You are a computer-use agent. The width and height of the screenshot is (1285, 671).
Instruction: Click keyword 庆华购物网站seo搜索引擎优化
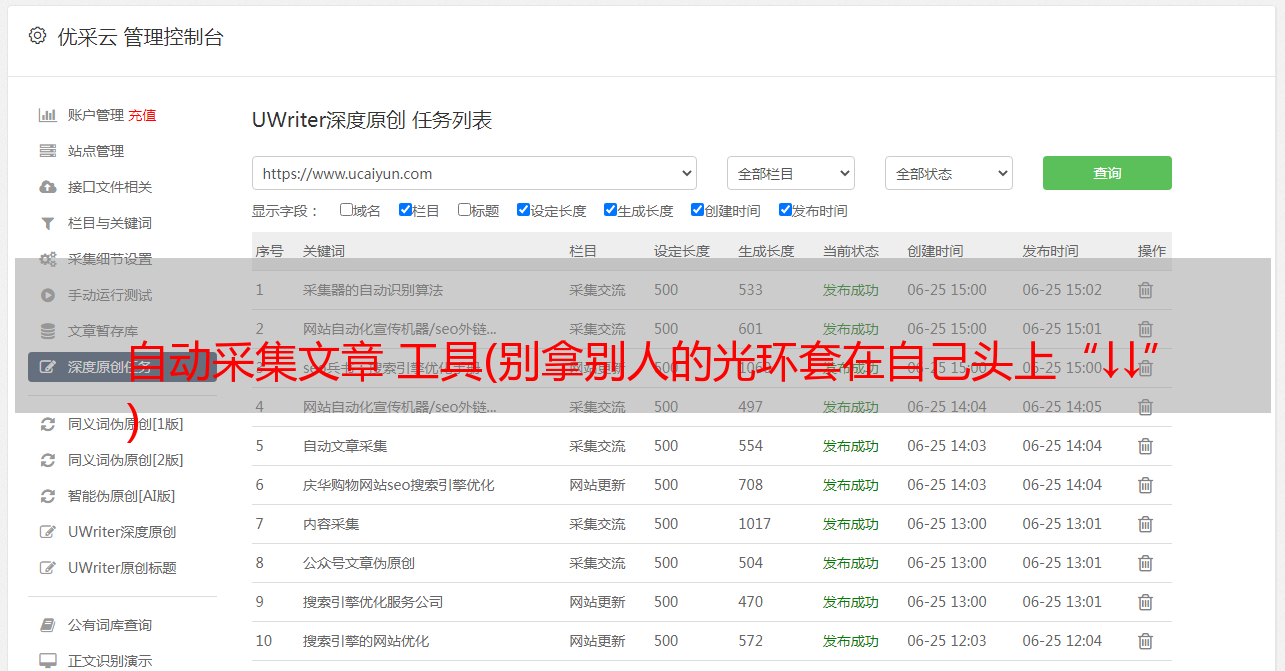coord(399,485)
